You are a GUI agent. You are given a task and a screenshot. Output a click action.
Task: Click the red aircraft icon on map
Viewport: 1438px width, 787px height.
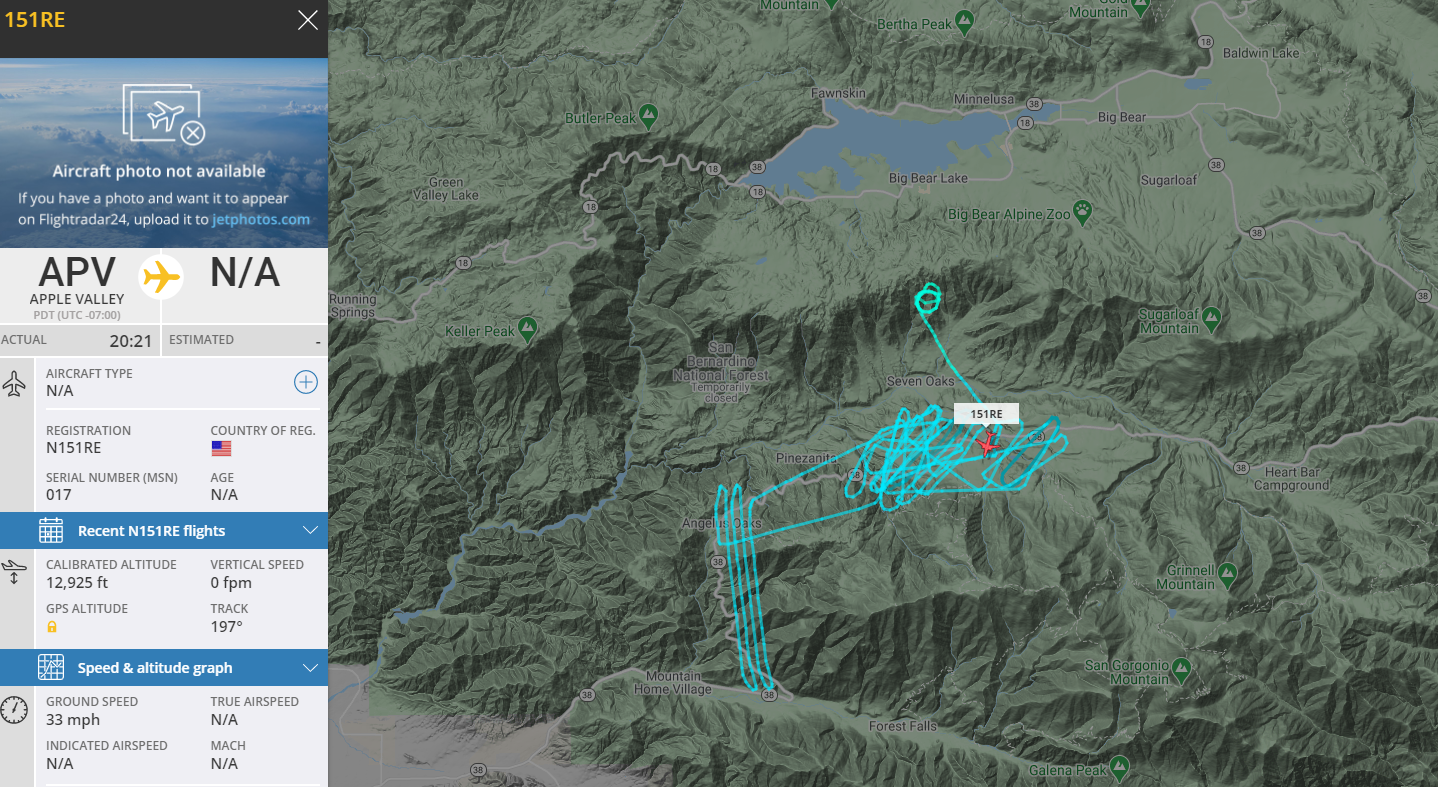coord(988,442)
